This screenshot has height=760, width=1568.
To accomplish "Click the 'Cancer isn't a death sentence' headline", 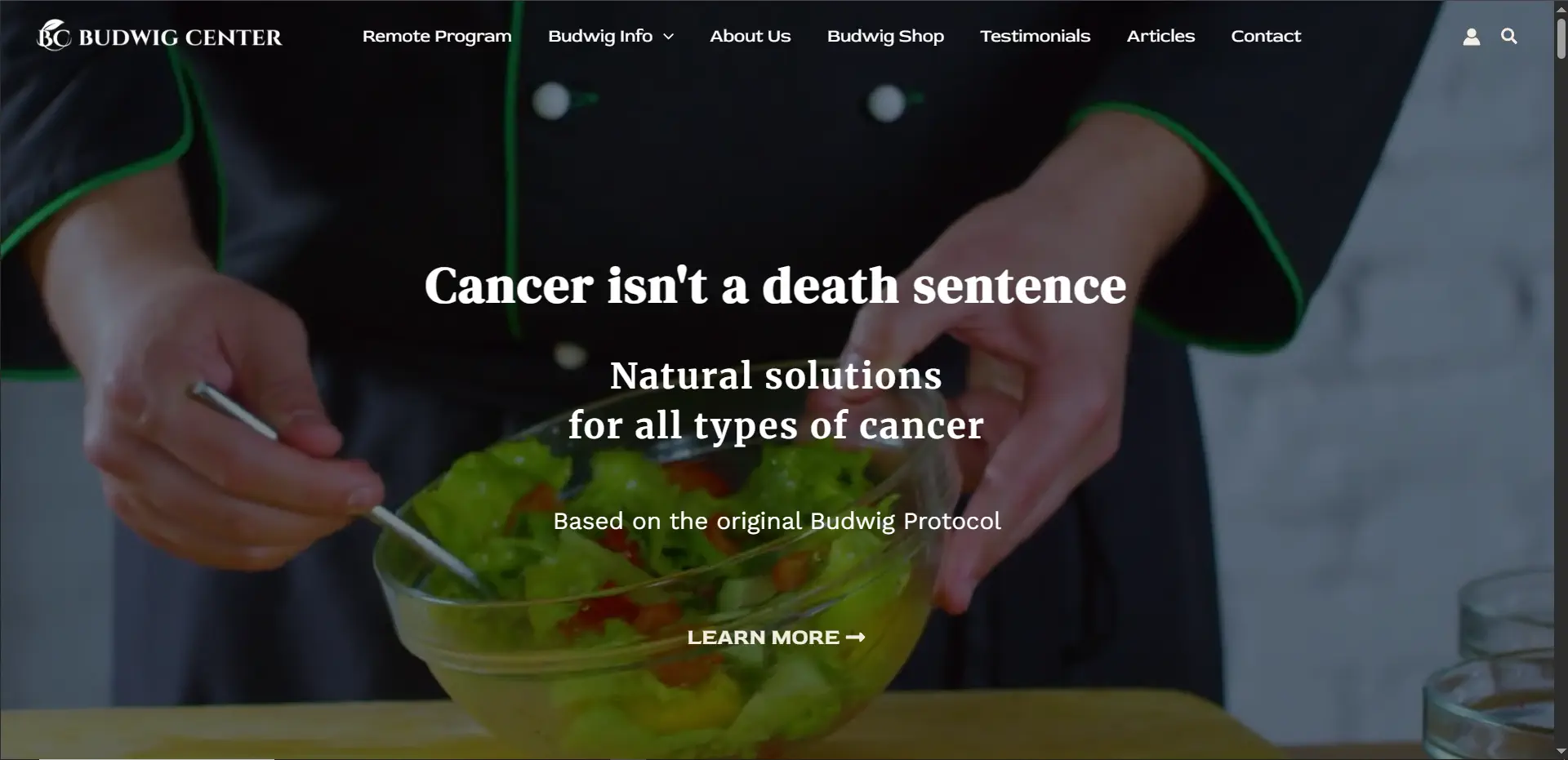I will pos(775,286).
